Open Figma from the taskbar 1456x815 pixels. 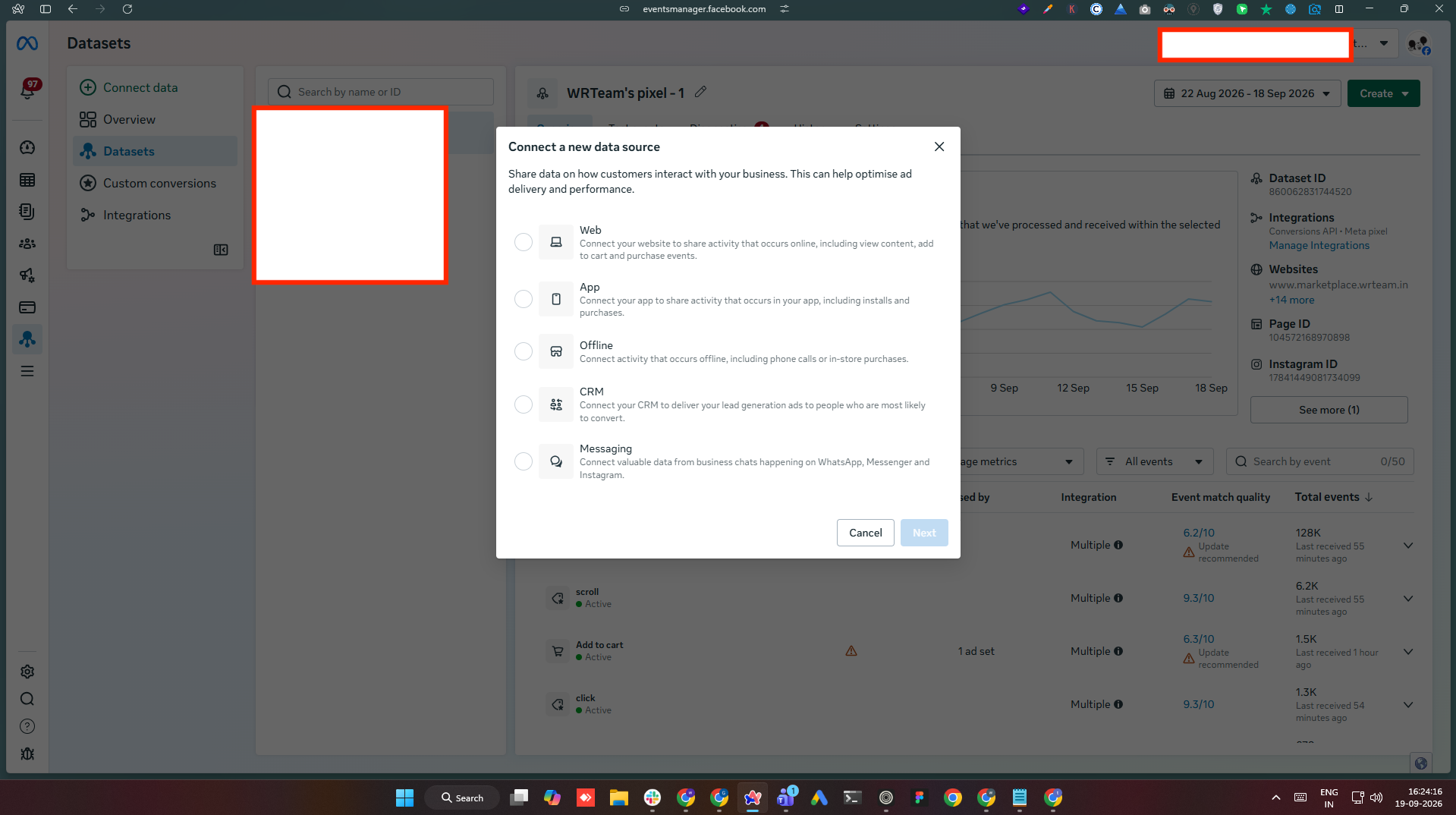coord(920,798)
